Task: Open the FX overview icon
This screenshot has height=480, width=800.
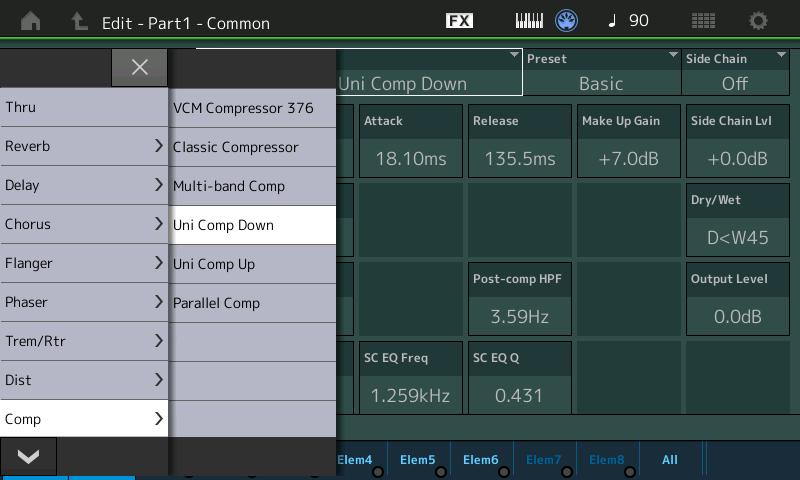Action: point(459,21)
